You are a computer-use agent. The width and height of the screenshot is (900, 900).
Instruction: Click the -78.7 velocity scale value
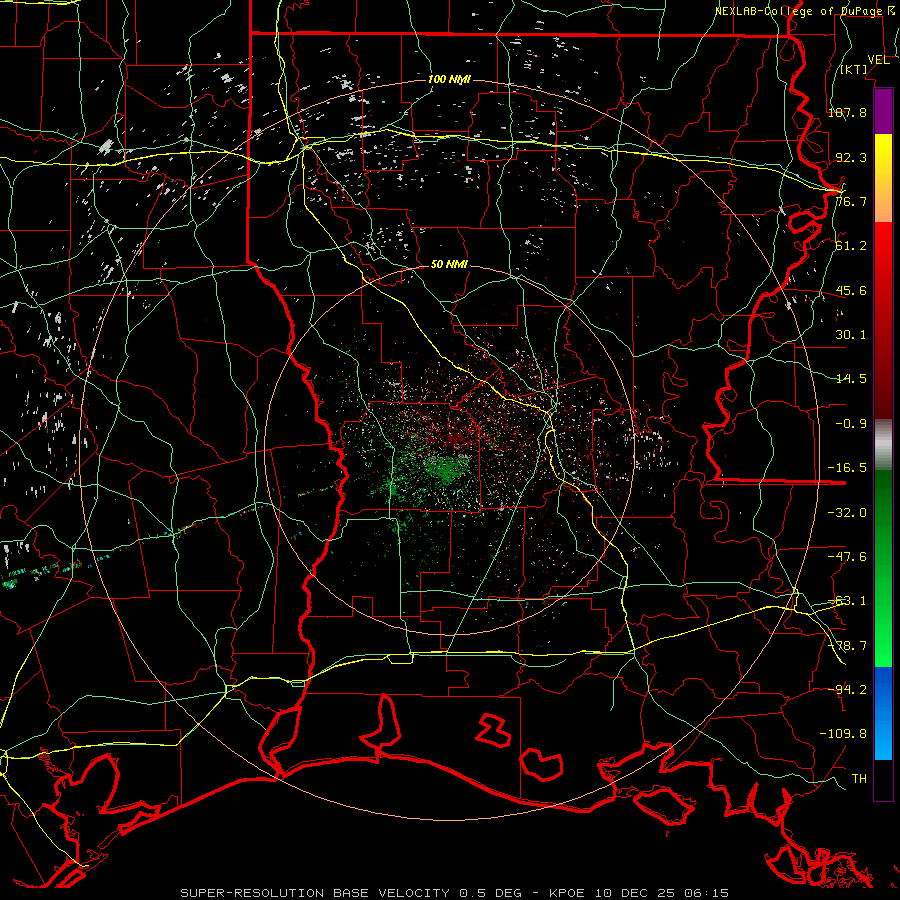[847, 646]
